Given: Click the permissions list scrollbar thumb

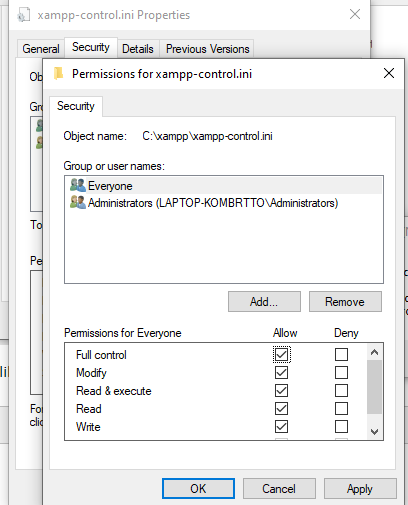Looking at the screenshot, I should (x=374, y=387).
